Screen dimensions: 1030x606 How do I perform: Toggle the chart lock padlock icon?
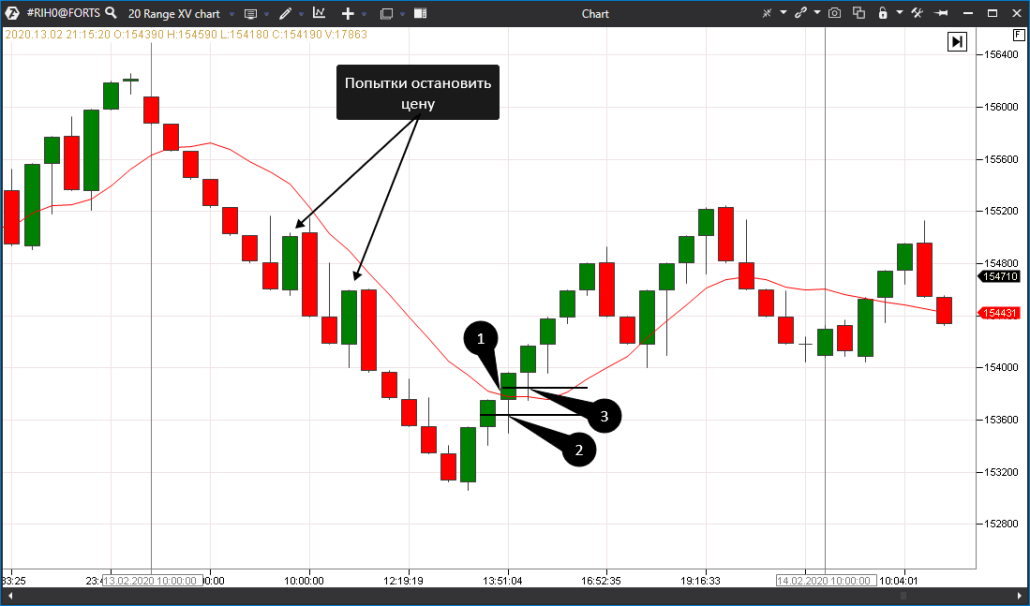pos(882,14)
